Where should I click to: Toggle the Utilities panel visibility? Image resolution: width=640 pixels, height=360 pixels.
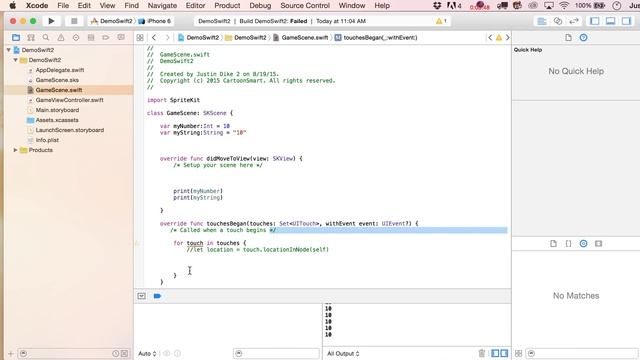pos(626,21)
